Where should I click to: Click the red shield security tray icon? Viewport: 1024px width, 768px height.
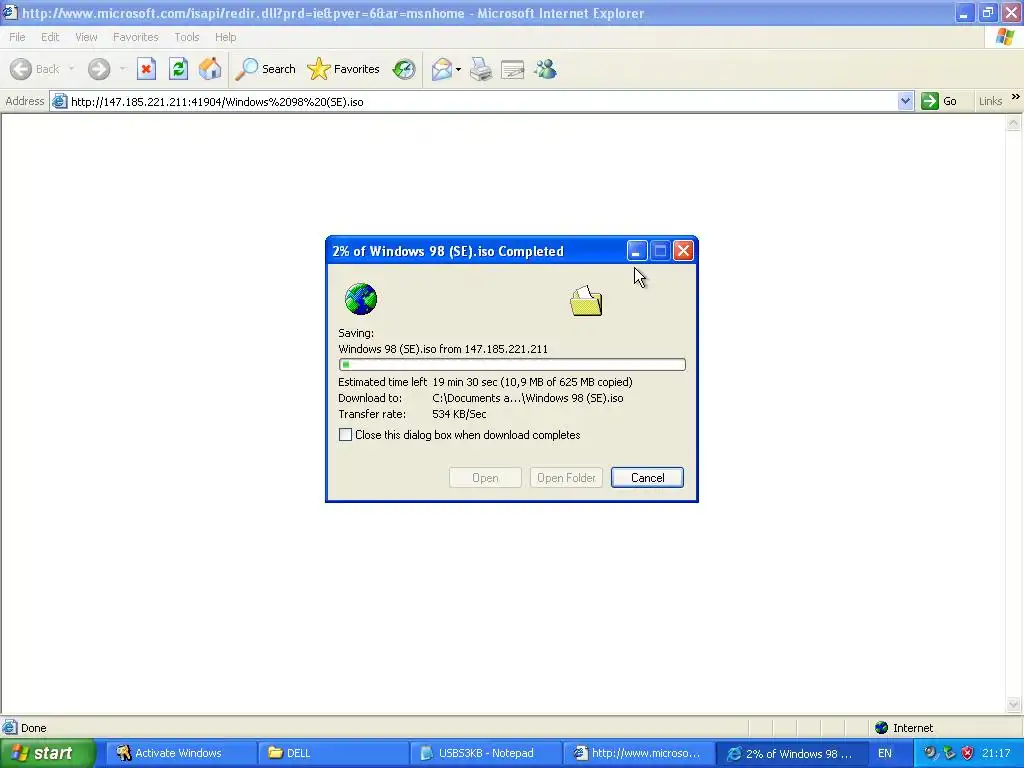pyautogui.click(x=968, y=753)
